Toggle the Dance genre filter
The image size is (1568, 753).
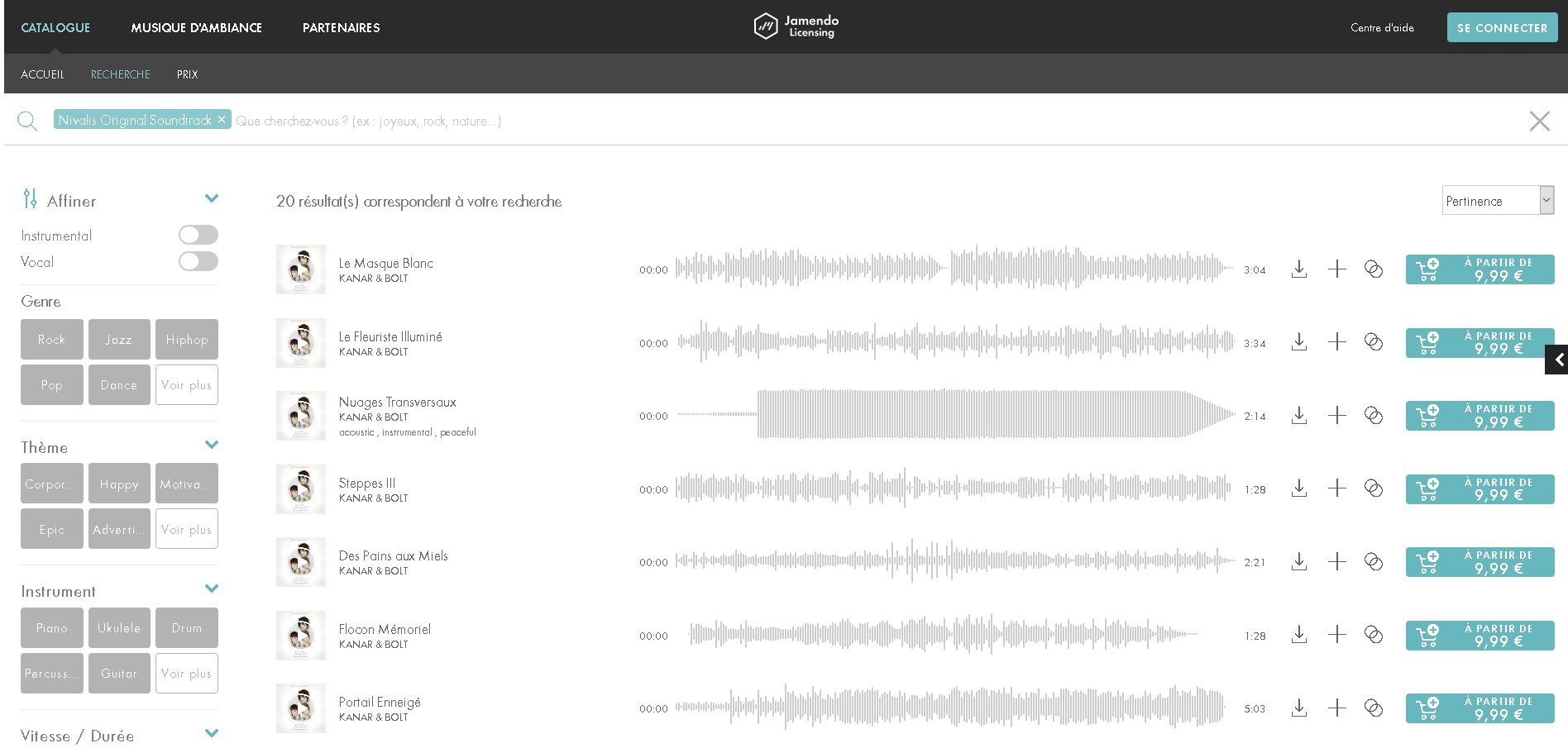[x=119, y=385]
